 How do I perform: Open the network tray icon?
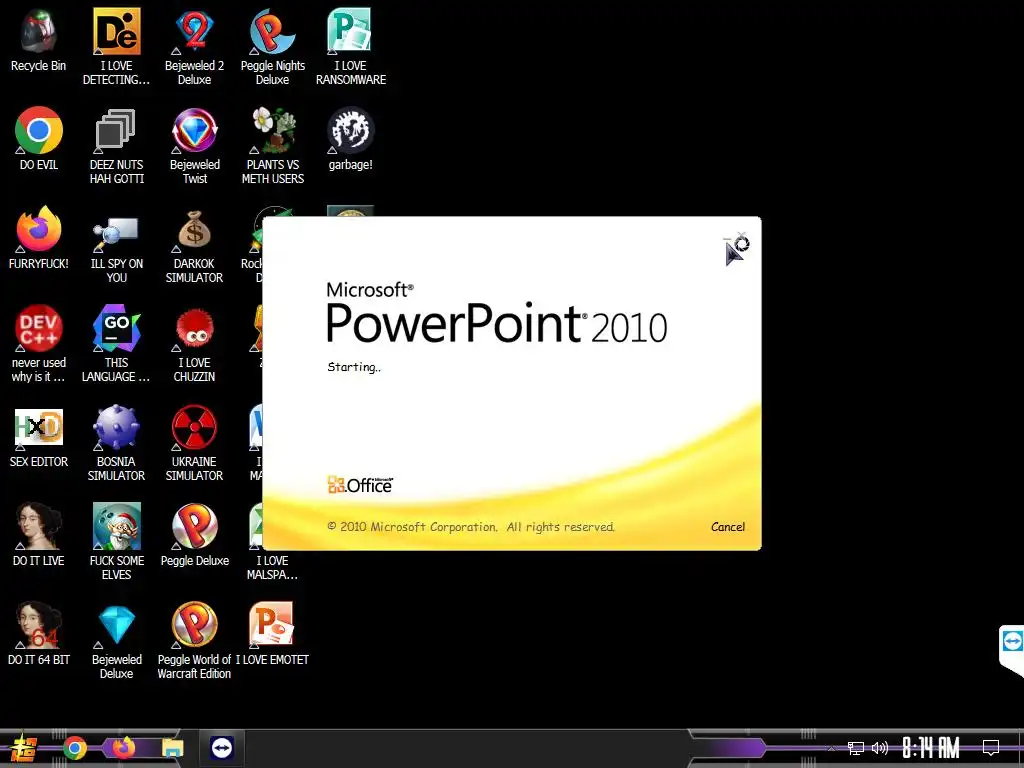[x=856, y=748]
